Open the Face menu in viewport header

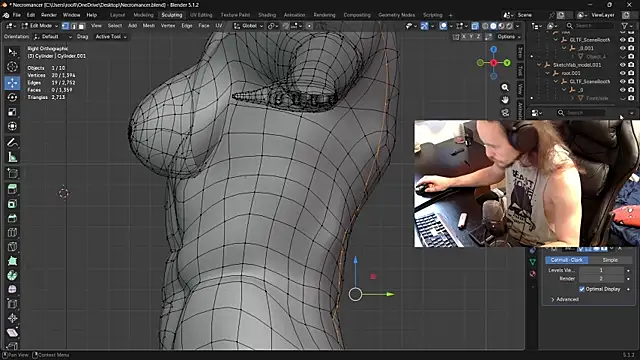click(x=204, y=26)
